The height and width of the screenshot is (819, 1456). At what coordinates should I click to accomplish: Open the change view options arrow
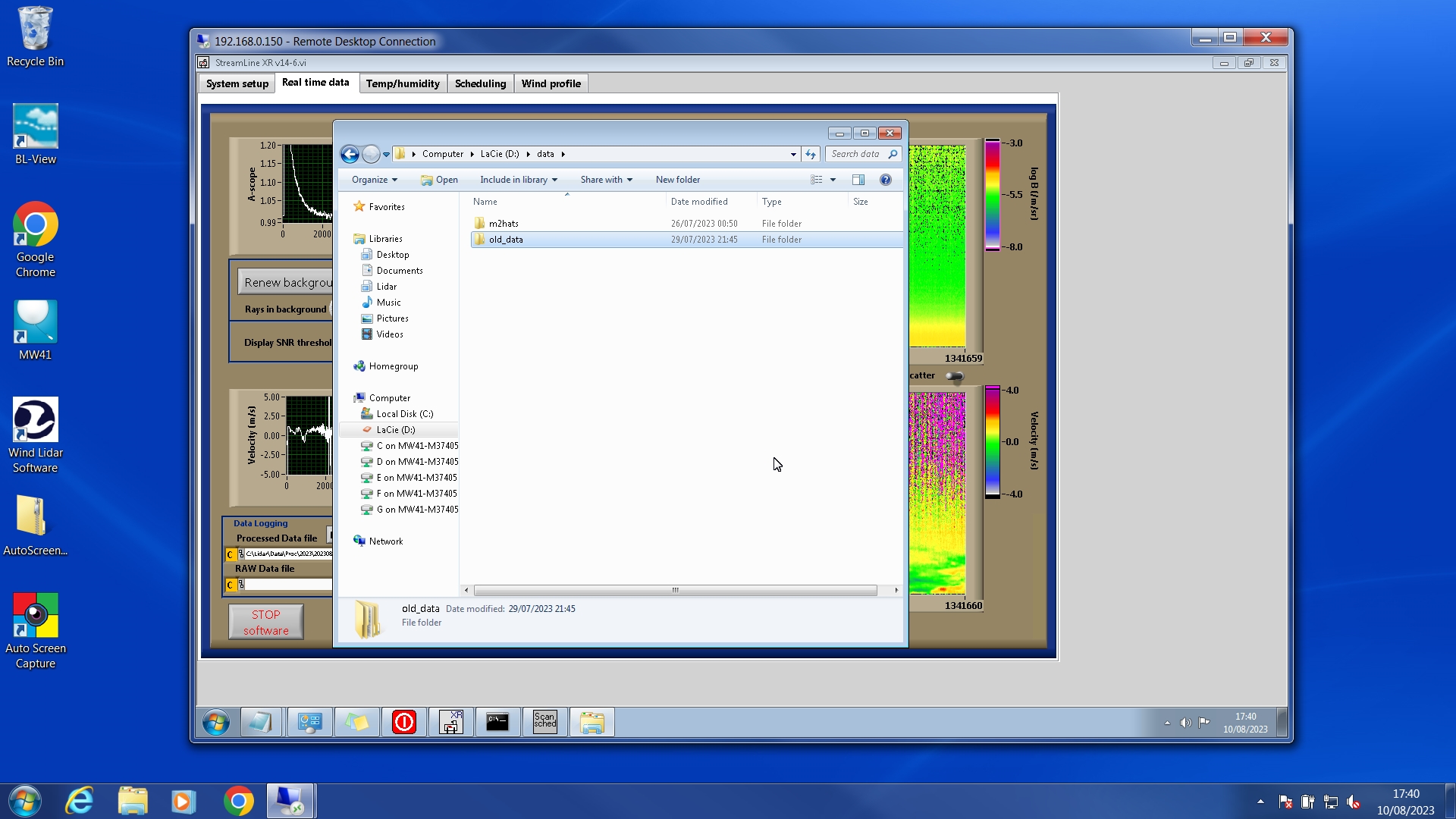[x=833, y=180]
